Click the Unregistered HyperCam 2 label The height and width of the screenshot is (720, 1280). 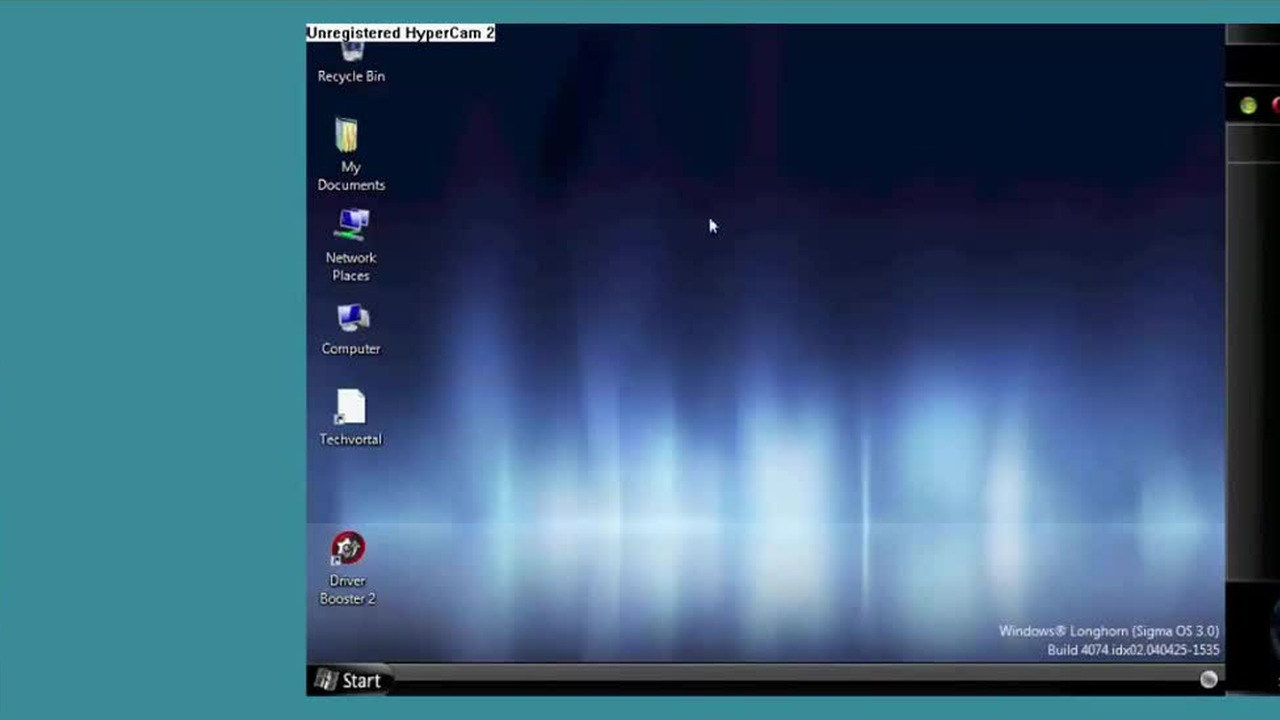400,33
